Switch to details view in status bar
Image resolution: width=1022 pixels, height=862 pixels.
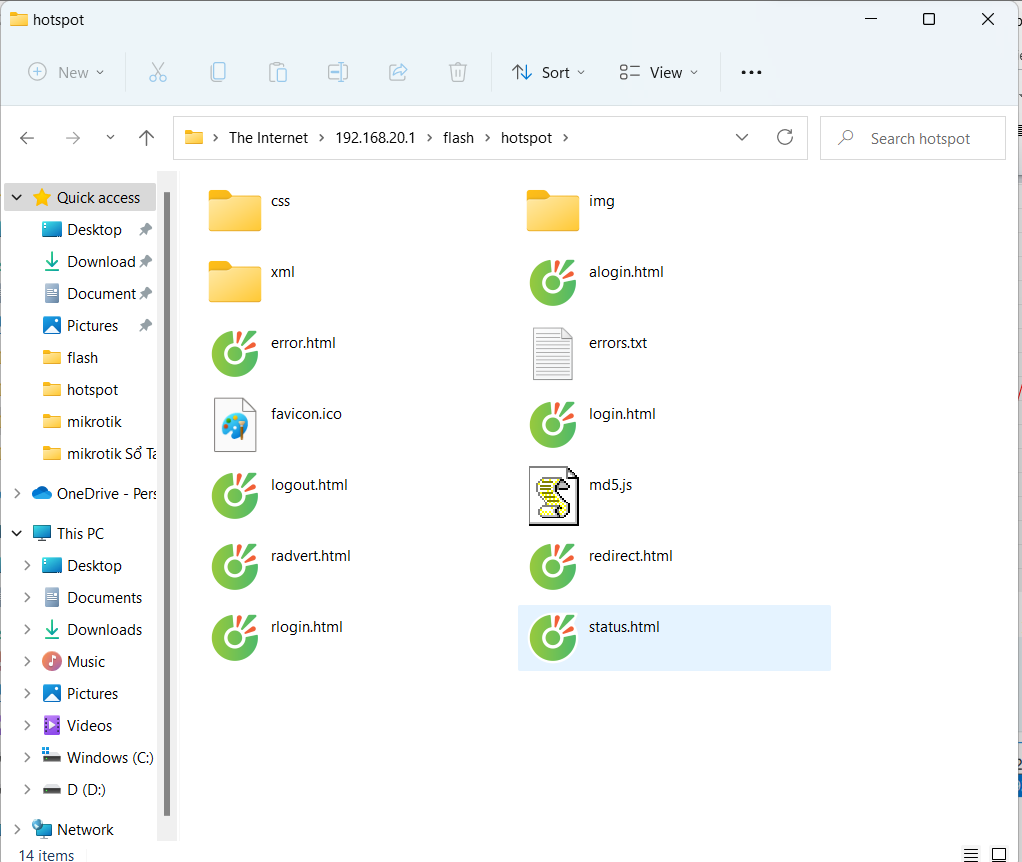[x=971, y=854]
